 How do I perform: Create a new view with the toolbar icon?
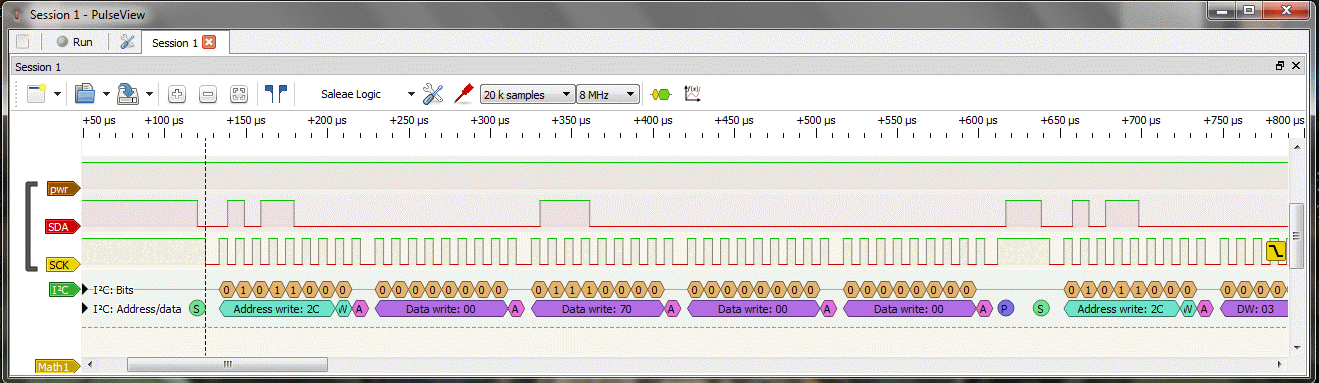click(37, 94)
